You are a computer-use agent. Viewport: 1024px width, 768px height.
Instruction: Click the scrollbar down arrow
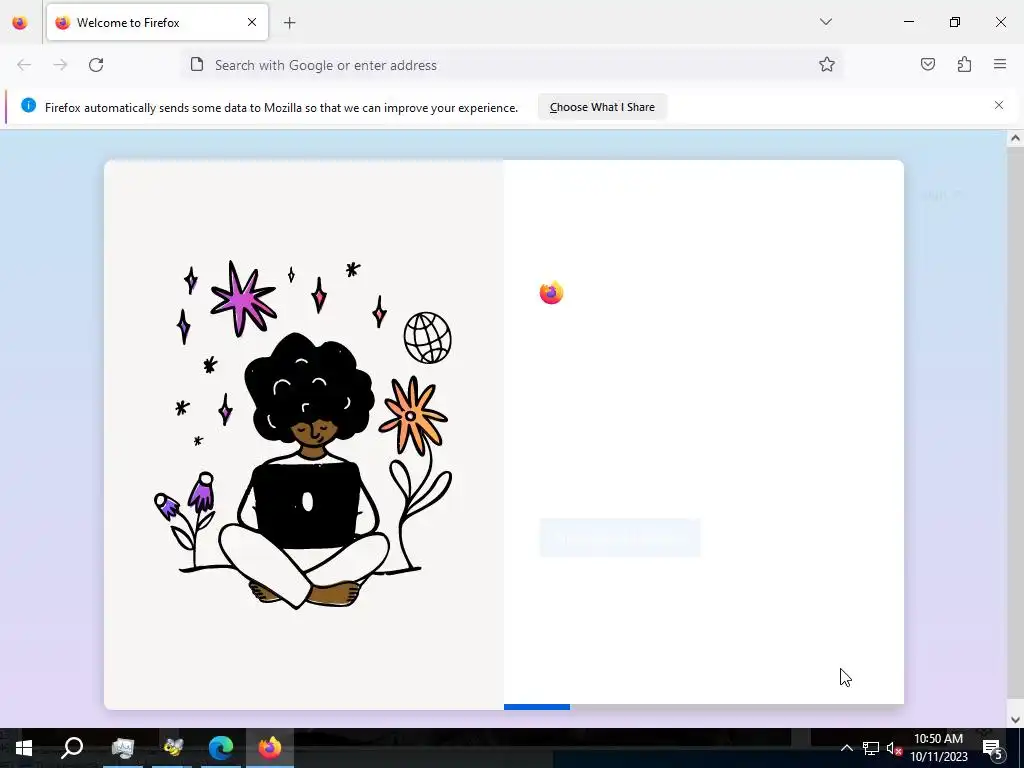(x=1015, y=719)
